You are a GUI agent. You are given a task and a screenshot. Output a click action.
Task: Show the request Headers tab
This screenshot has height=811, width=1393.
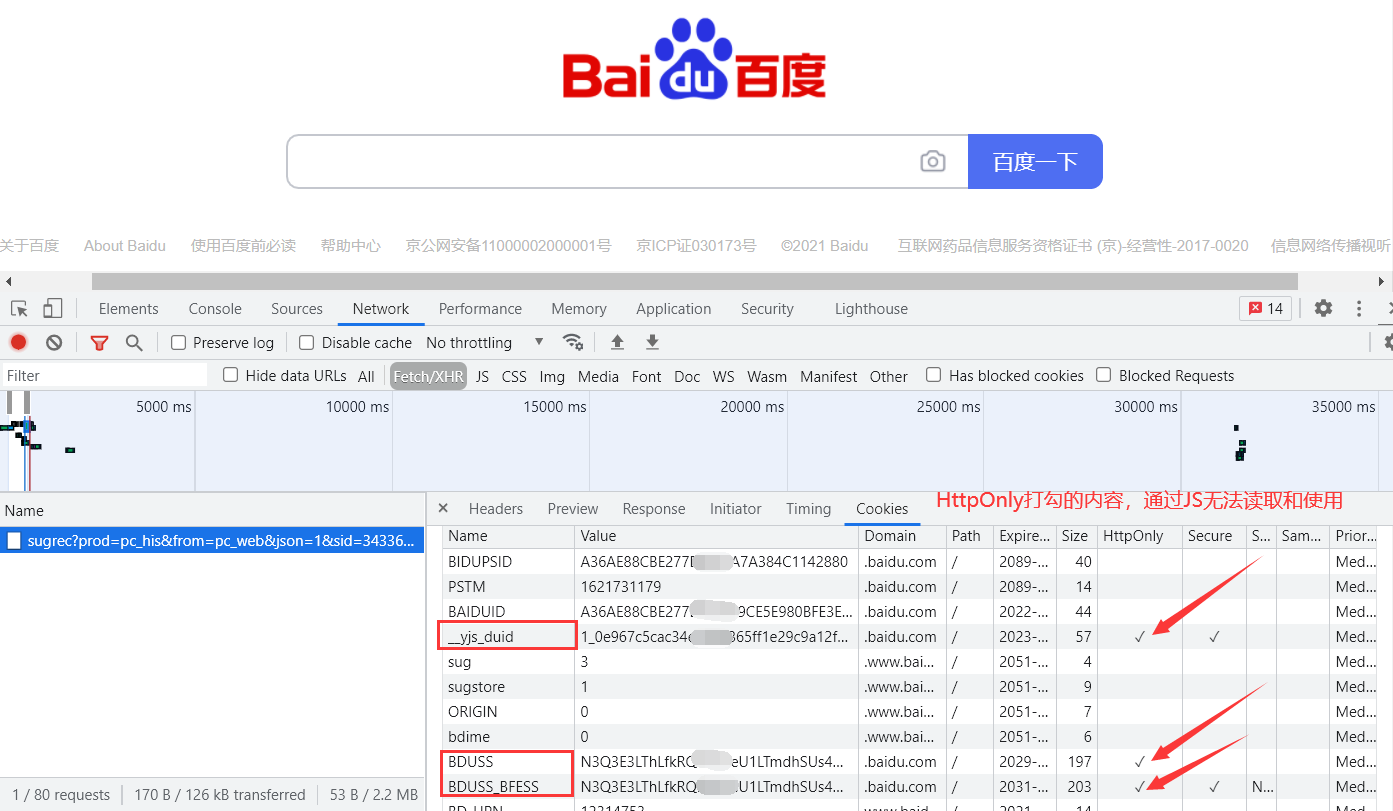tap(496, 508)
